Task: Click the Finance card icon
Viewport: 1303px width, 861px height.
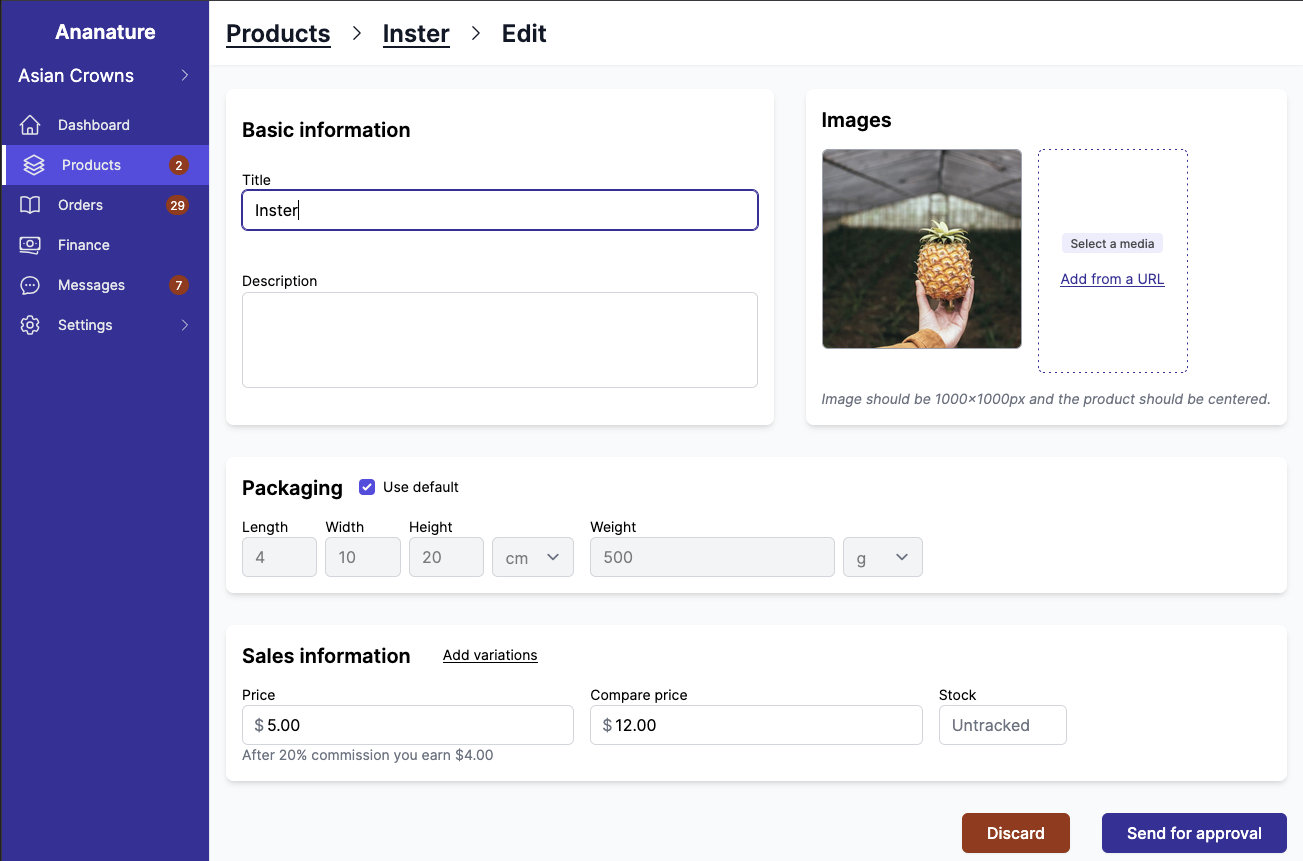Action: 30,244
